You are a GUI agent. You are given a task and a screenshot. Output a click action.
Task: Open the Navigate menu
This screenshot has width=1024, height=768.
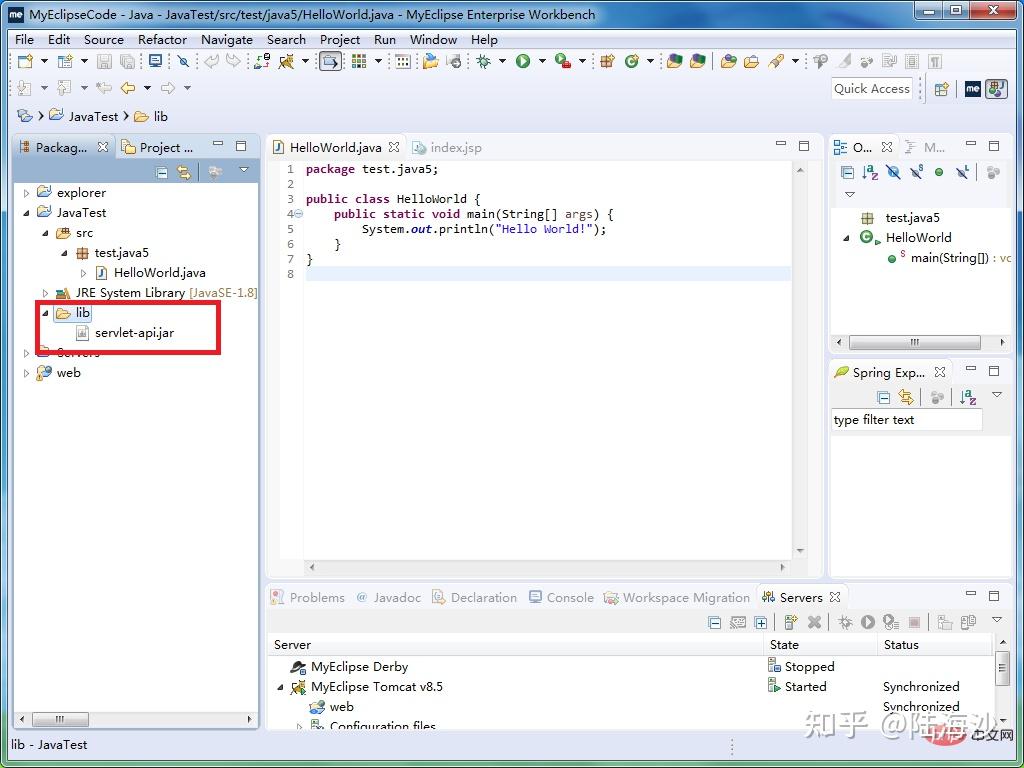(x=227, y=40)
